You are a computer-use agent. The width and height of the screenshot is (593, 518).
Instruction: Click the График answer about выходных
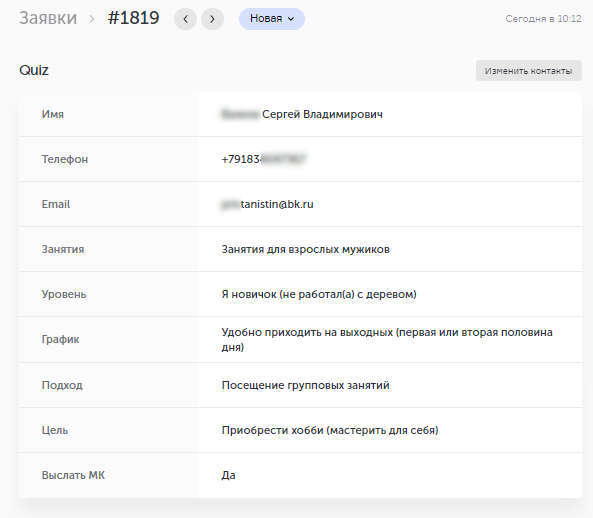pos(387,340)
